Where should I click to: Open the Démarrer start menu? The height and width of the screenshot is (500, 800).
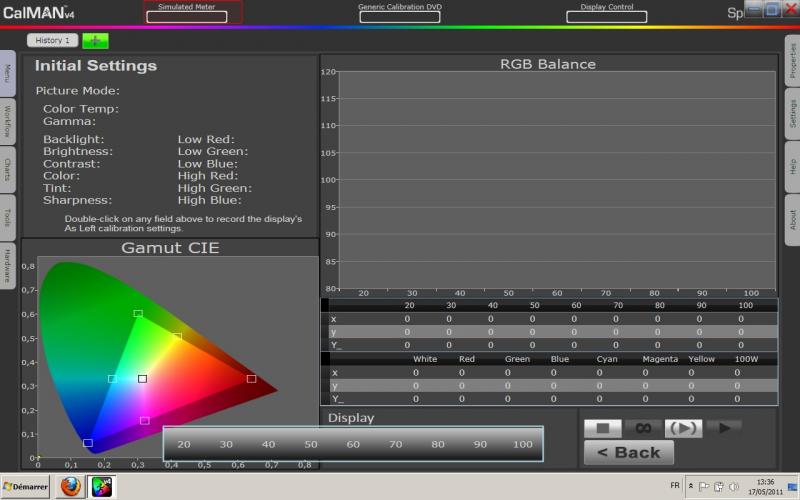click(x=25, y=487)
